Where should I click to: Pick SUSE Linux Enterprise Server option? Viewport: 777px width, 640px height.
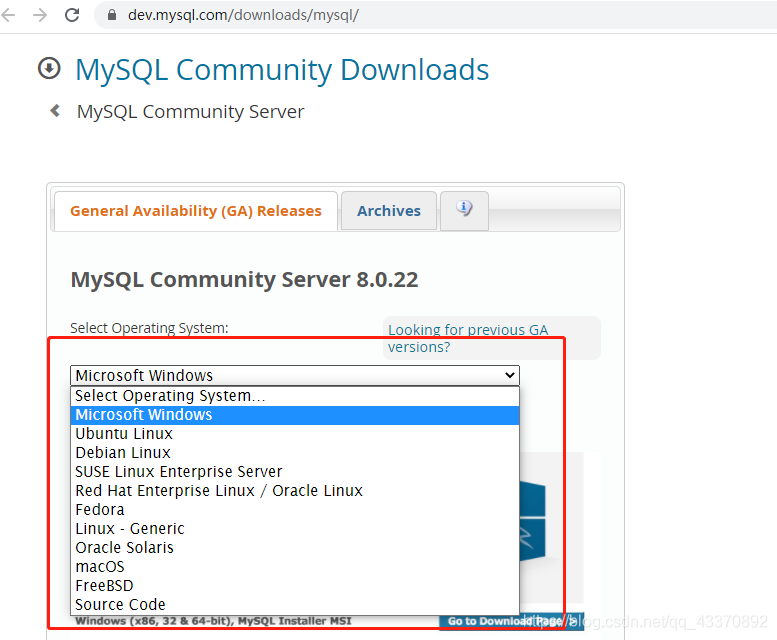pos(295,472)
